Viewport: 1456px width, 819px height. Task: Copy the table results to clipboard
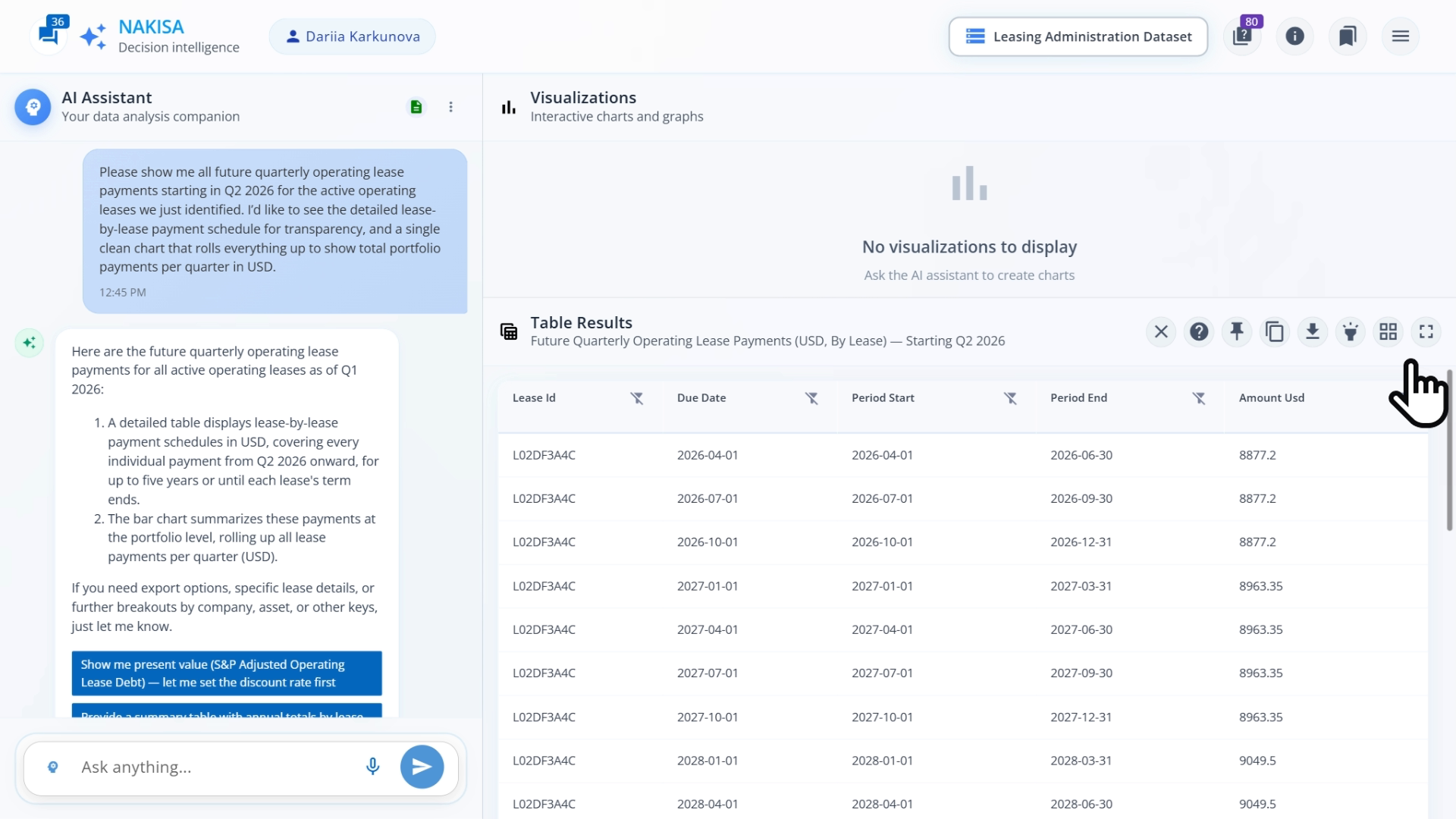pos(1274,332)
